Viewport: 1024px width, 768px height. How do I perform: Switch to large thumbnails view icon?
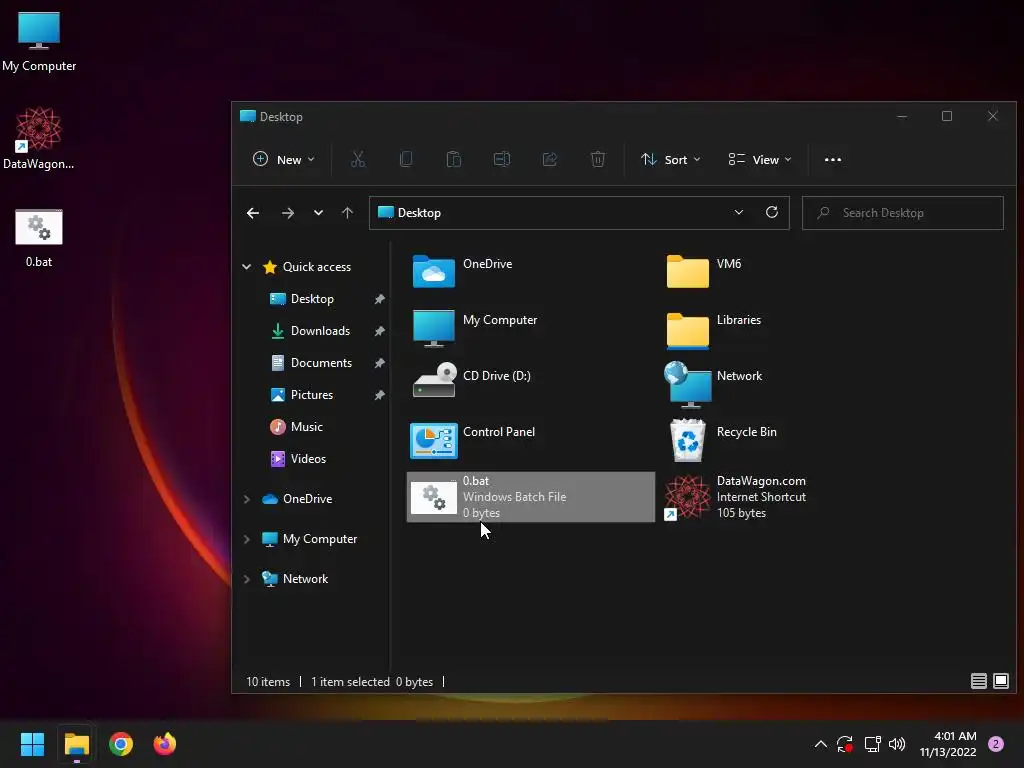tap(1000, 681)
